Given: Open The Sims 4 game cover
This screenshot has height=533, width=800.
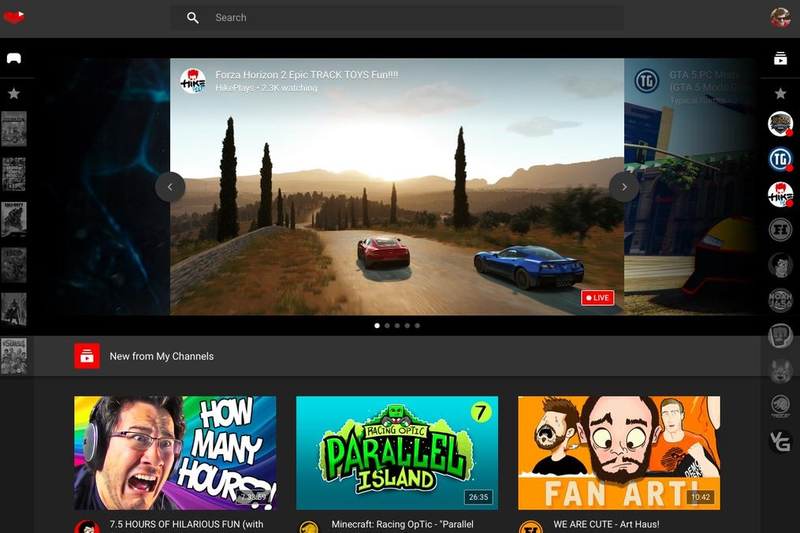Looking at the screenshot, I should [14, 356].
